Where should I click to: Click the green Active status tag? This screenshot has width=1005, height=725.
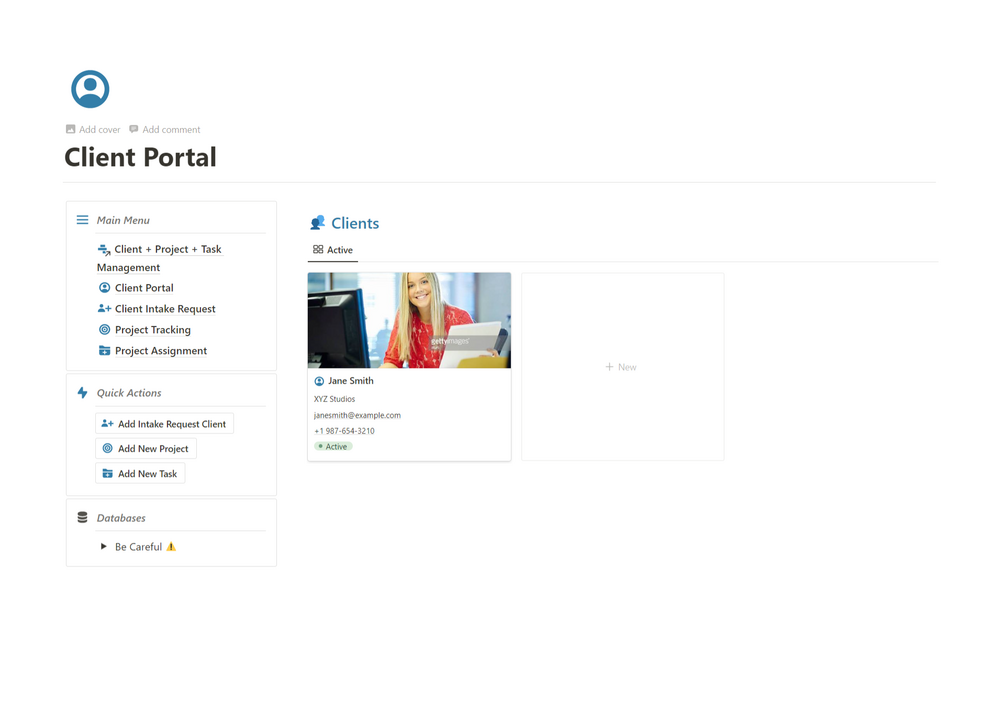(x=333, y=447)
